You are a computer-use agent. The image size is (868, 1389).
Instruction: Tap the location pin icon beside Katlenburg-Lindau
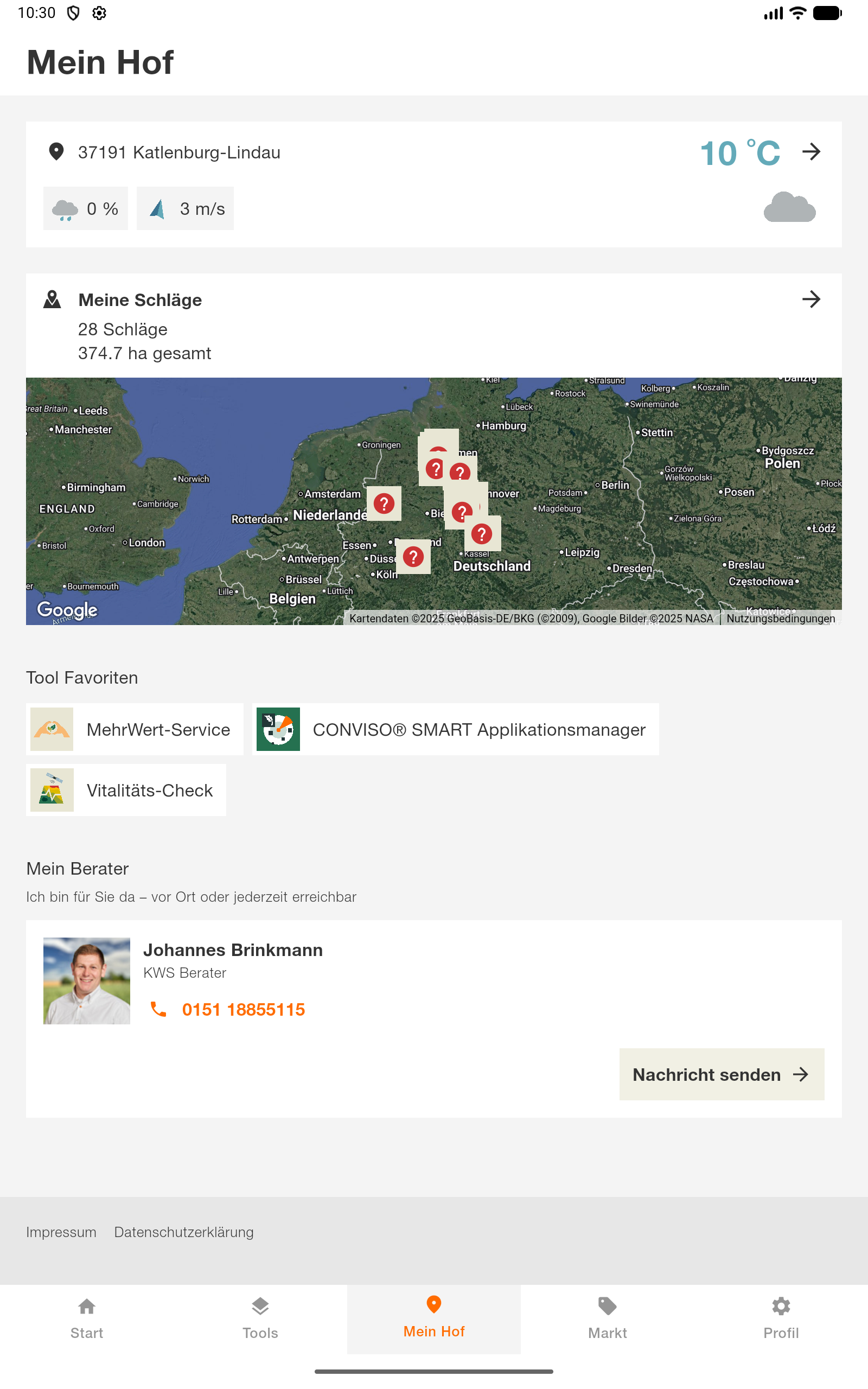click(x=56, y=152)
